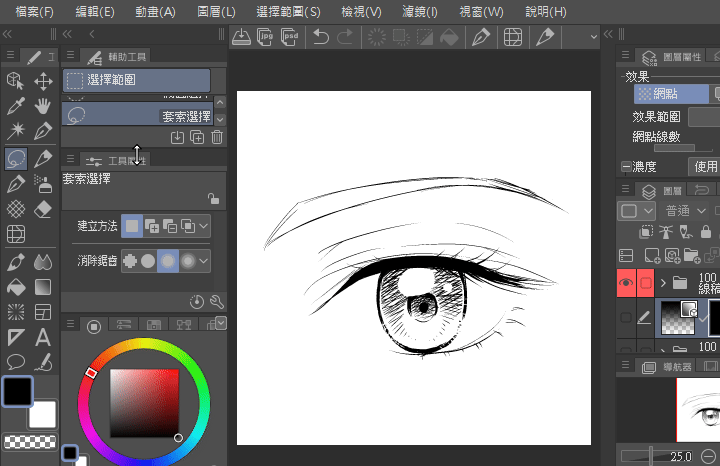Screen dimensions: 720x466
Task: Select the Eyedropper tool
Action: (x=16, y=106)
